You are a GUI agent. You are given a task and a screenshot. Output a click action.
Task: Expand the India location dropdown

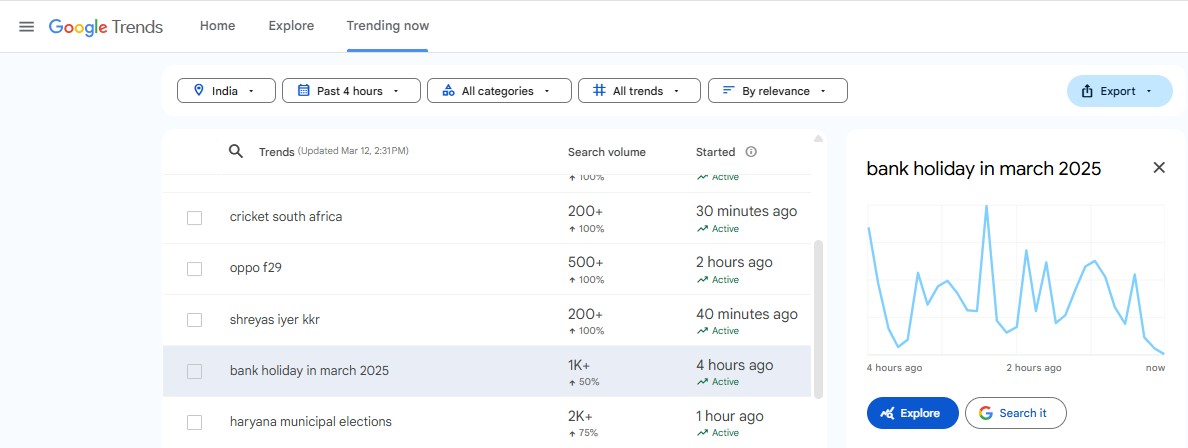(x=225, y=91)
